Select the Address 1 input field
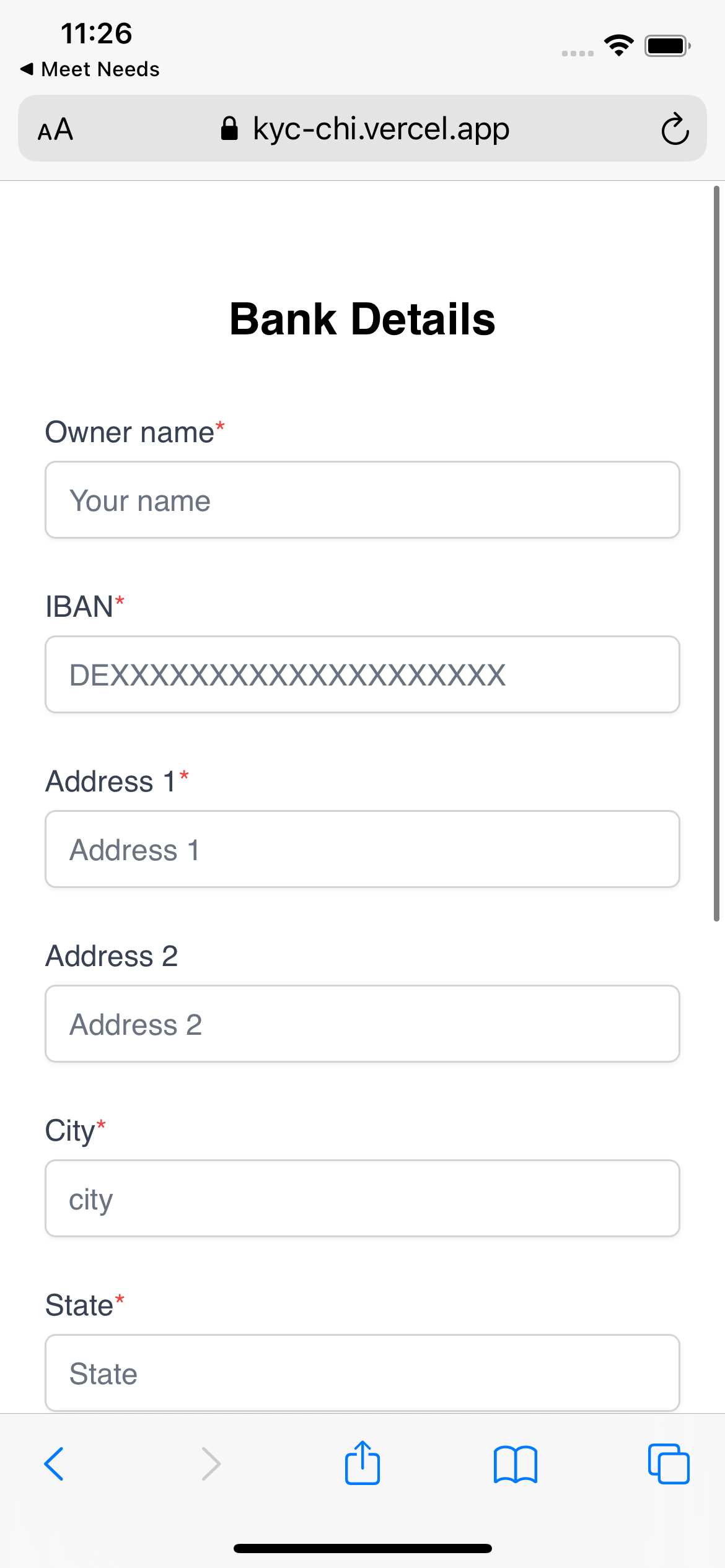725x1568 pixels. (362, 849)
